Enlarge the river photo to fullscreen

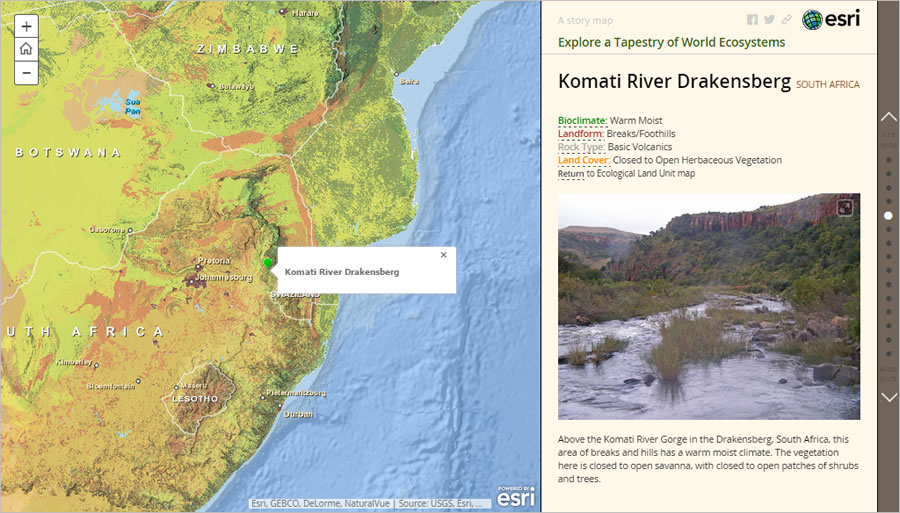[x=845, y=208]
